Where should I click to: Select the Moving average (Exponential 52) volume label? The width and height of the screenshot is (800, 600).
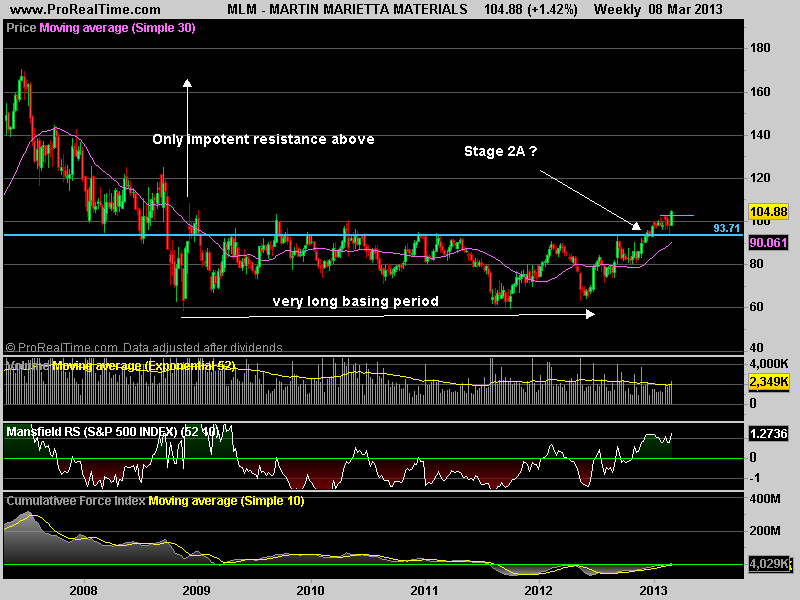pos(144,366)
